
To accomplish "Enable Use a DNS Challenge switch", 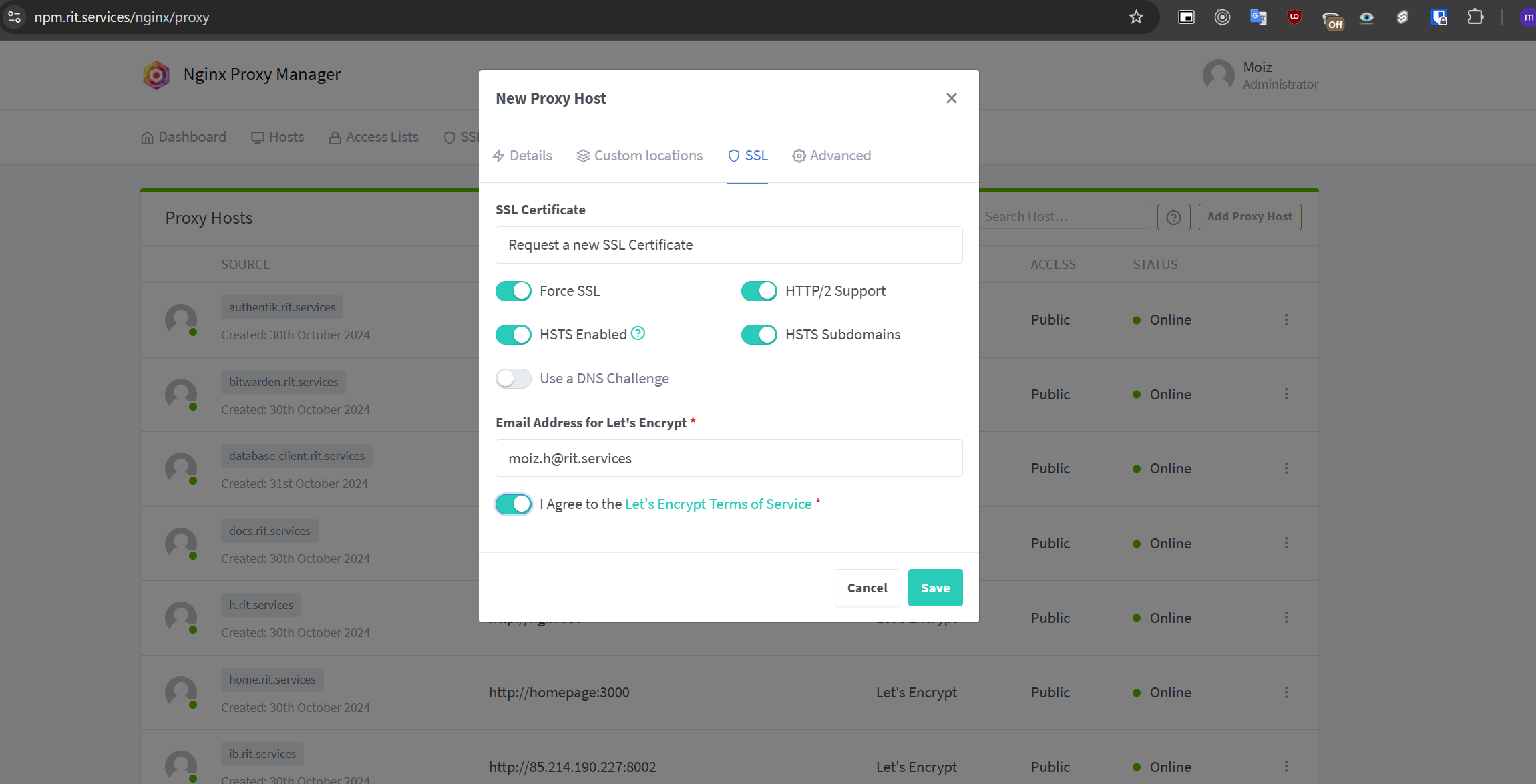I will coord(513,379).
